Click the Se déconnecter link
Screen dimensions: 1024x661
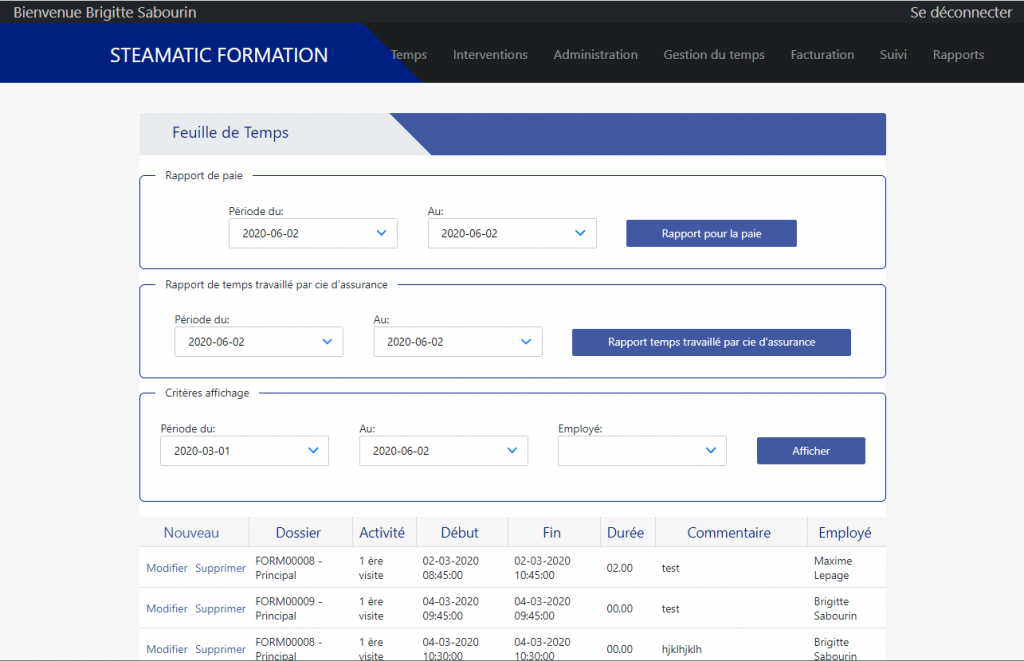961,12
